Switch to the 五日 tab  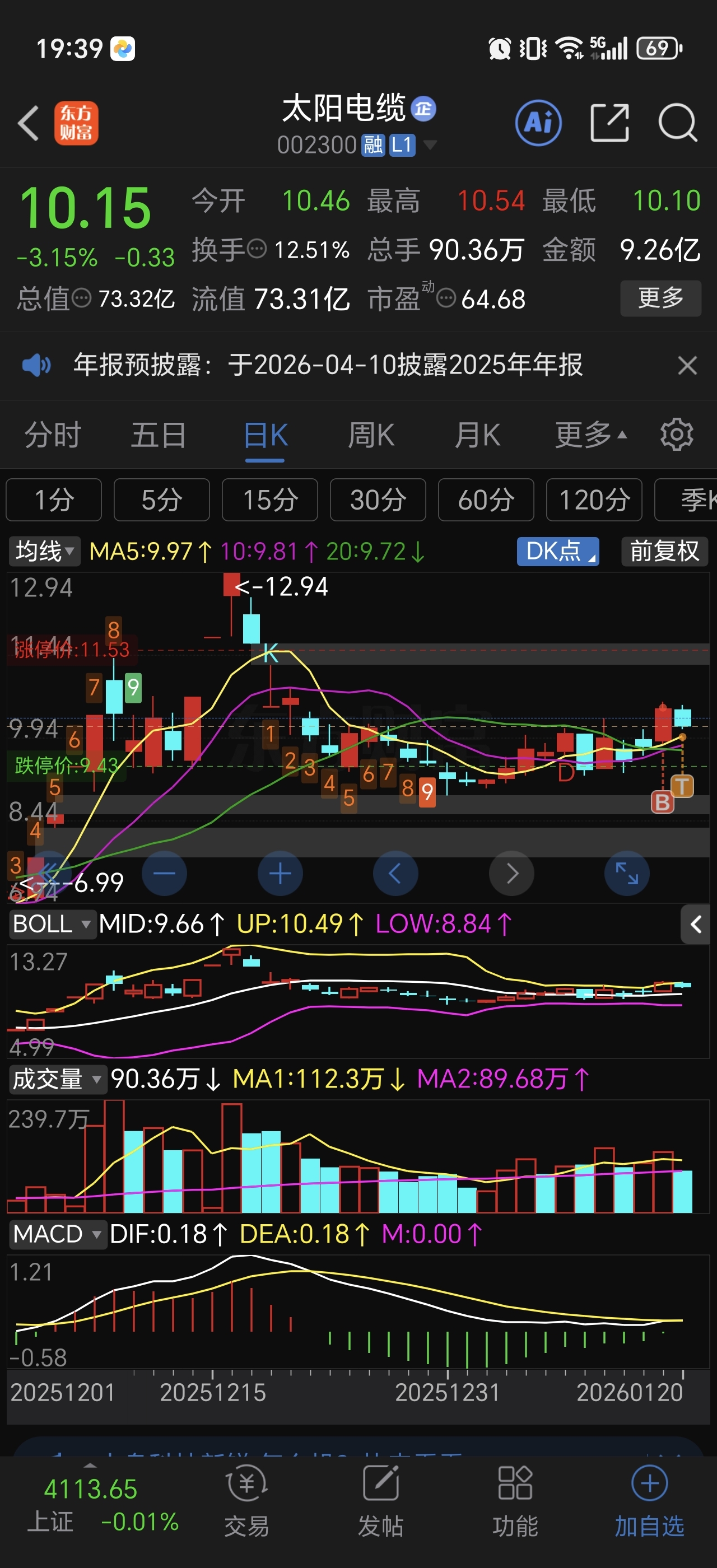[159, 435]
